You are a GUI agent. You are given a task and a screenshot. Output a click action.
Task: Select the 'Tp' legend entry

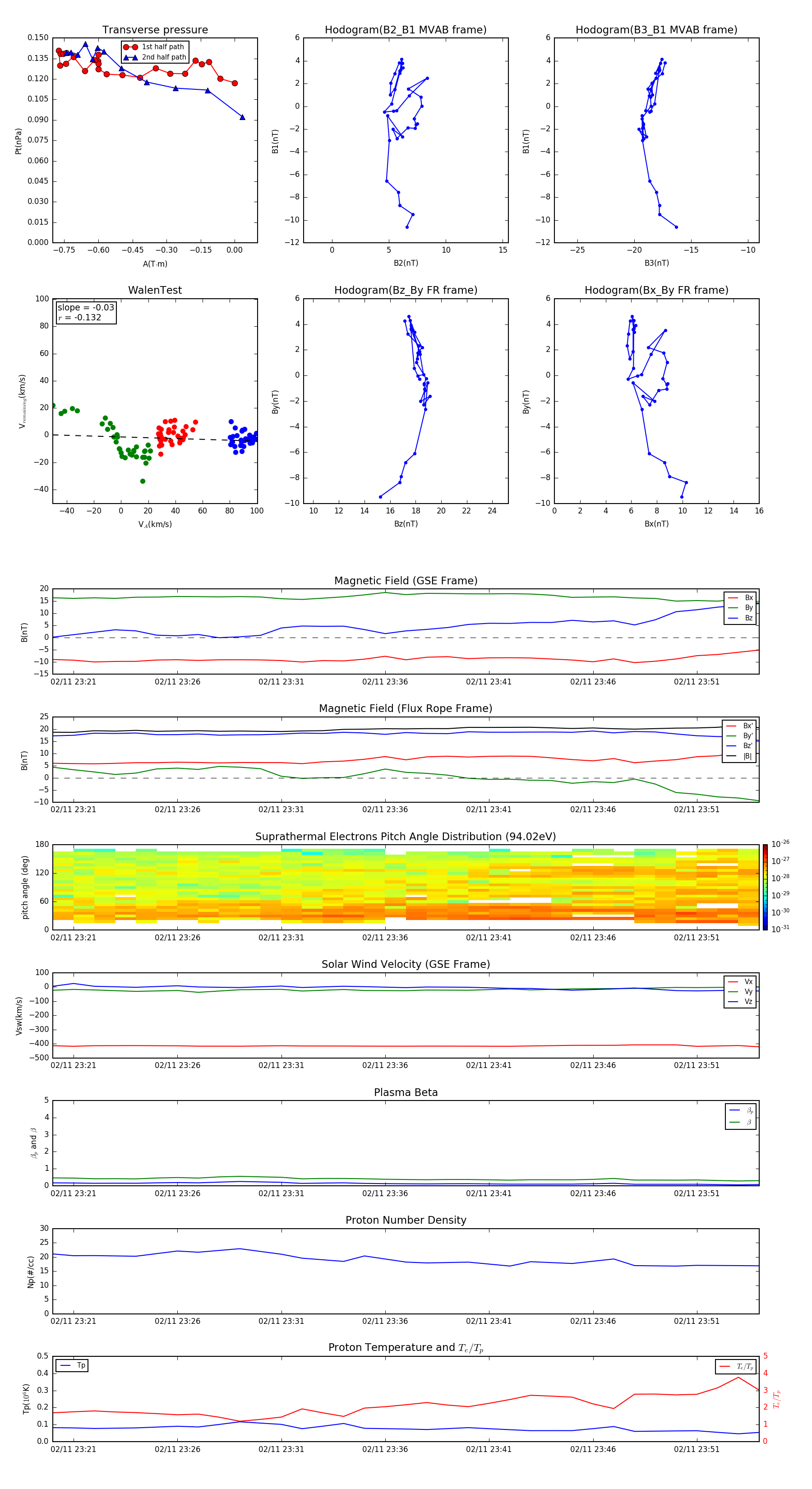point(72,1365)
